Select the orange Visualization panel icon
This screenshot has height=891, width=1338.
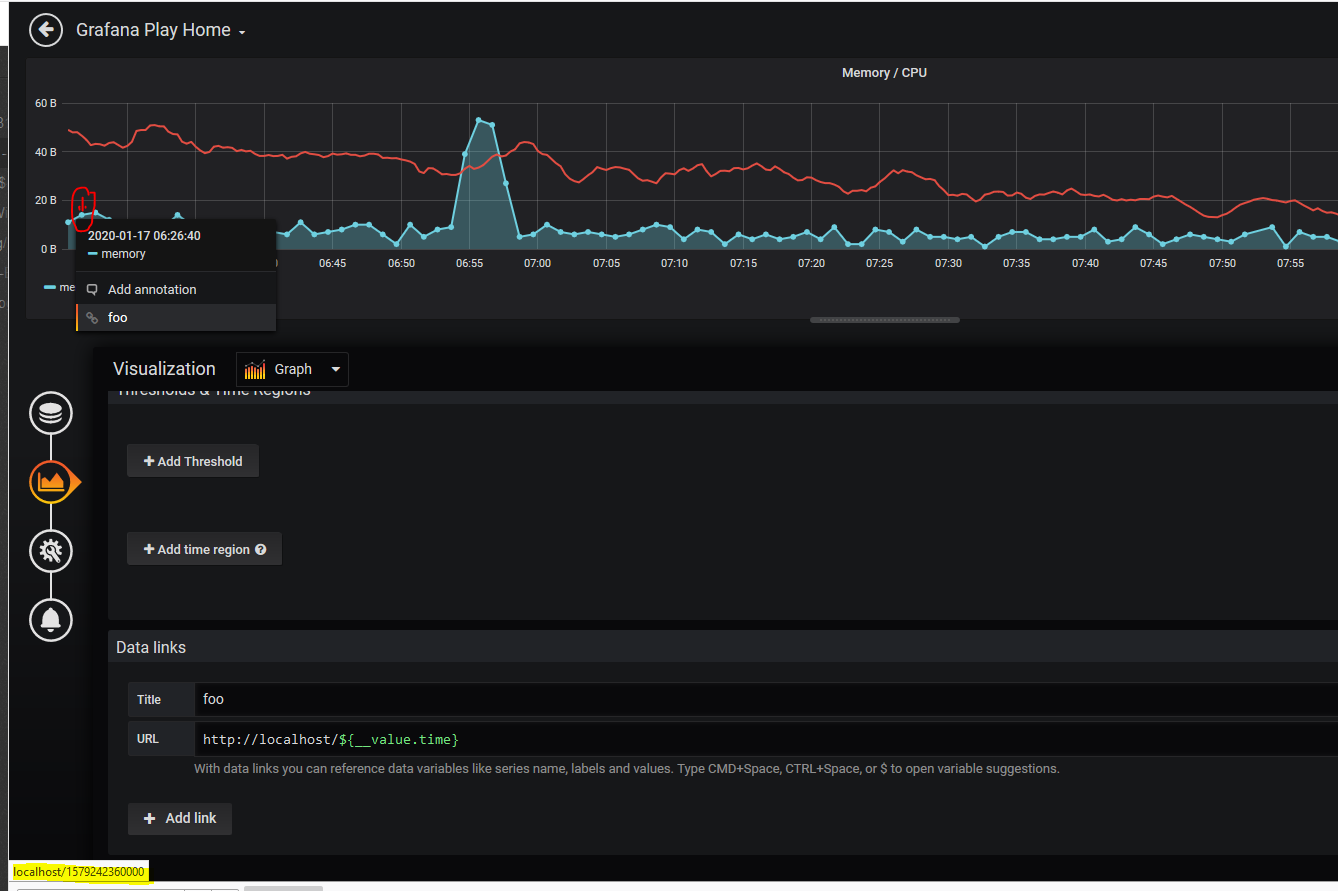click(50, 481)
